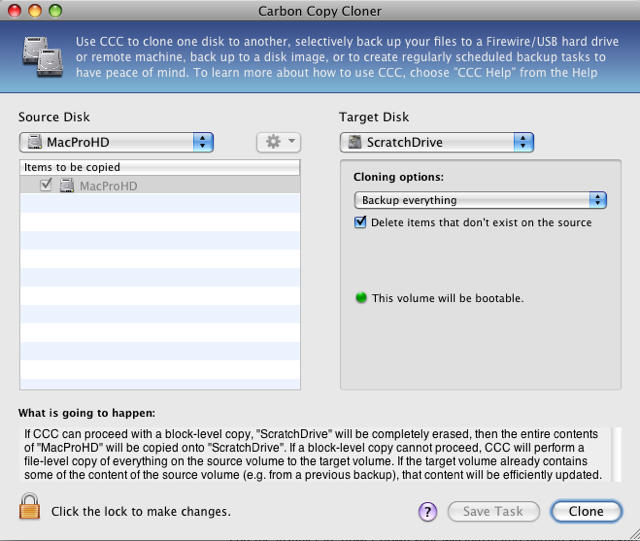Open the gear action menu
640x541 pixels.
(x=279, y=142)
